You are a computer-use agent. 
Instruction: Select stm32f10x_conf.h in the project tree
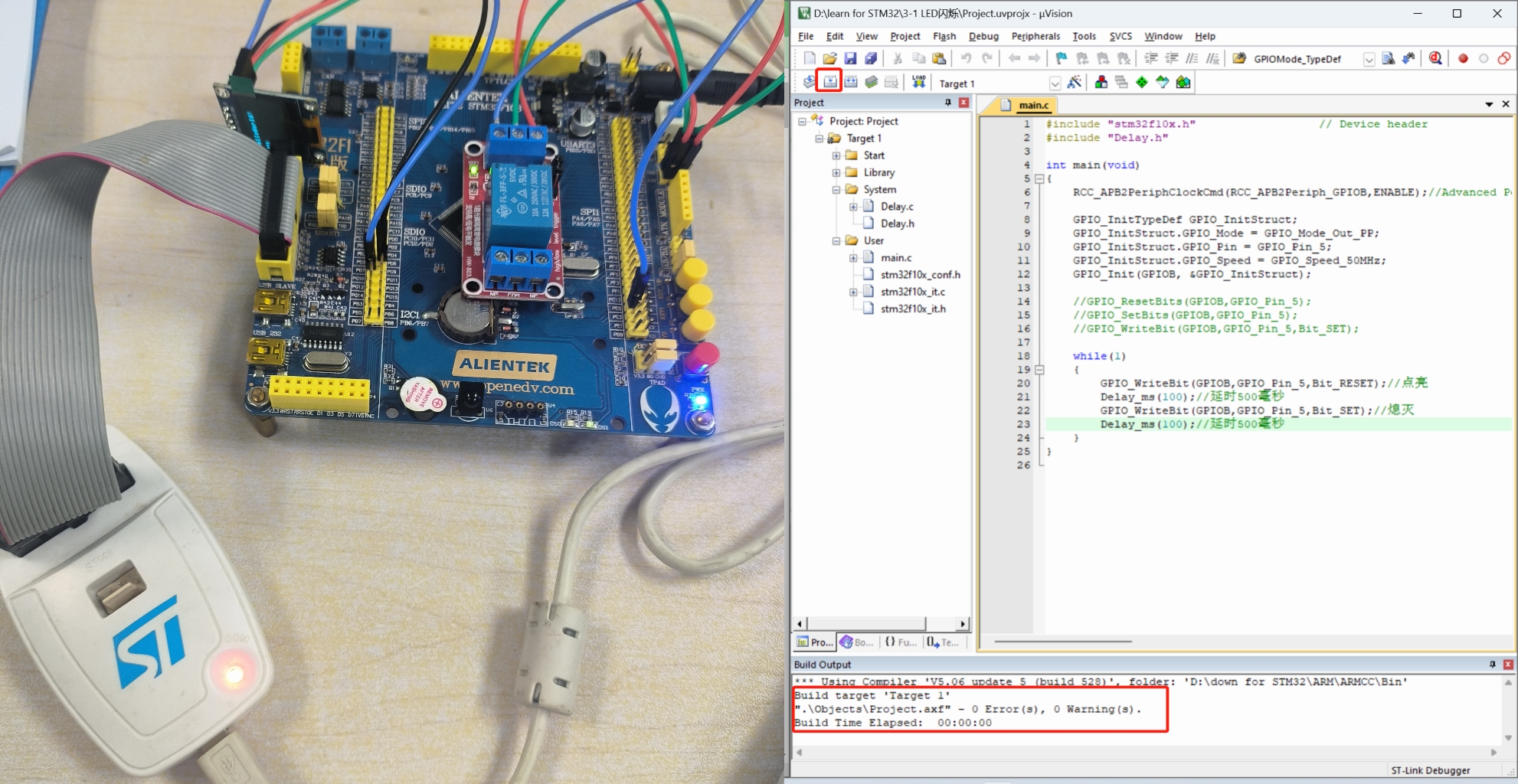(x=920, y=275)
